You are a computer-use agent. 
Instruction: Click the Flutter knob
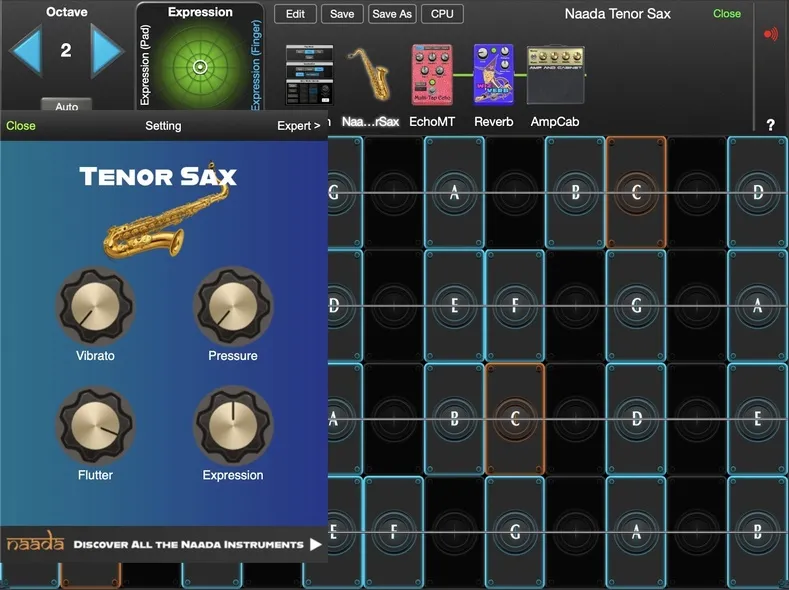point(95,426)
